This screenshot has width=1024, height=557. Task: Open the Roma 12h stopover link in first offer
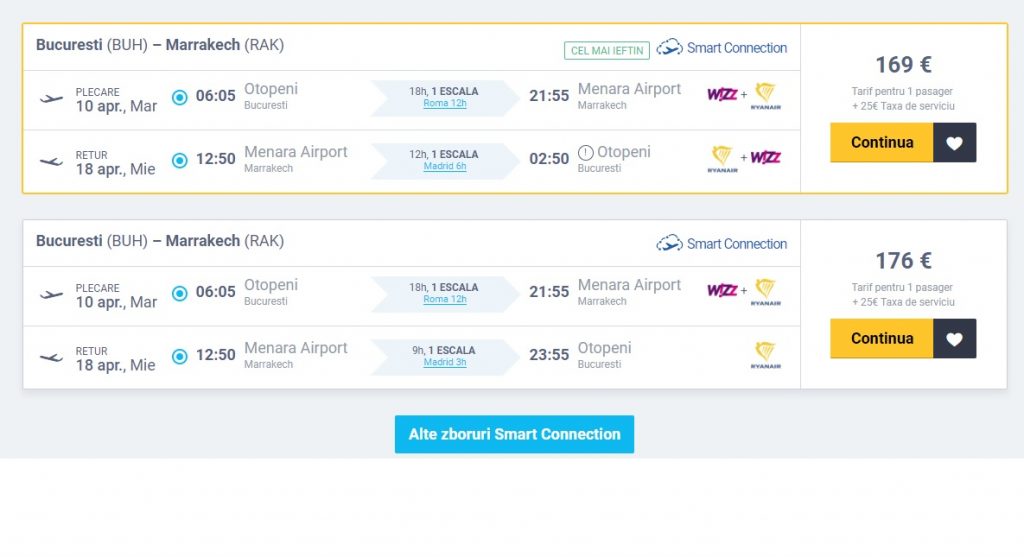[445, 103]
